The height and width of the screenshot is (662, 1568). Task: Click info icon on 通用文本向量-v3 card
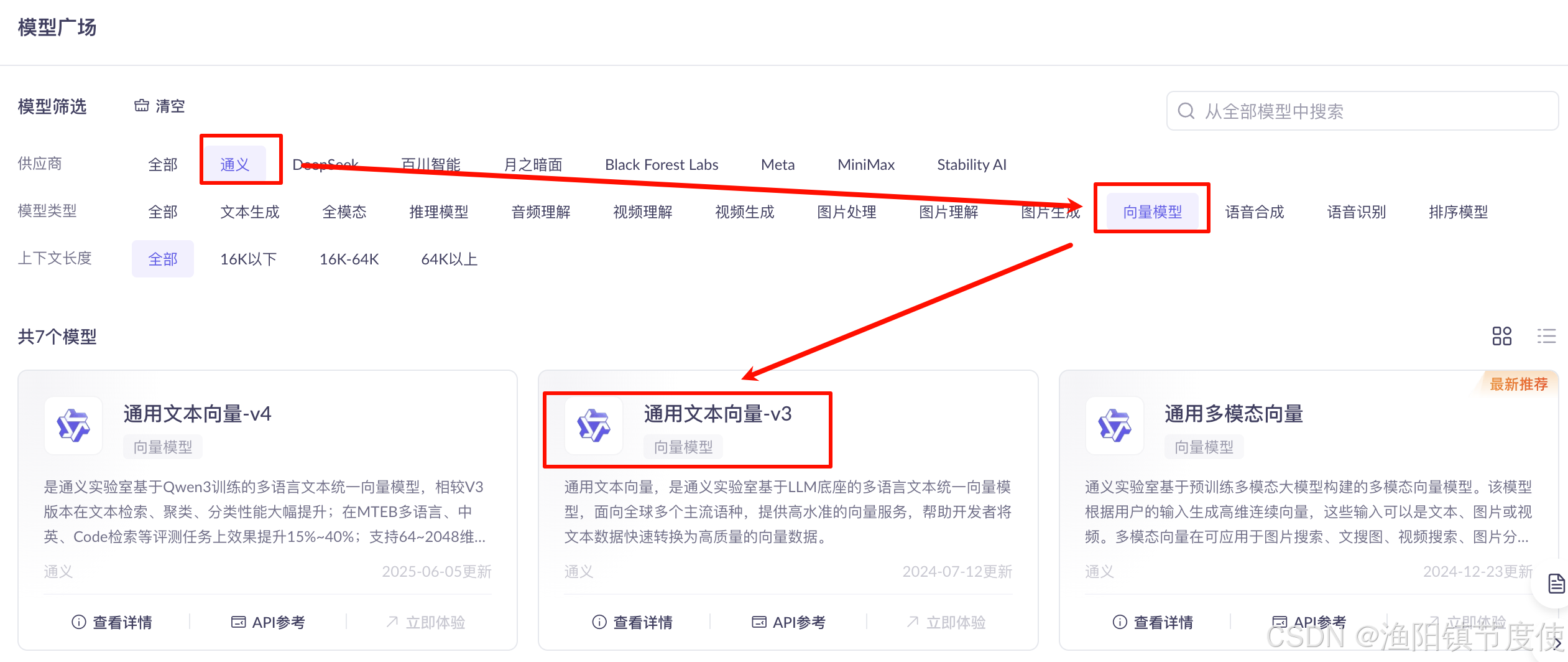click(x=599, y=622)
